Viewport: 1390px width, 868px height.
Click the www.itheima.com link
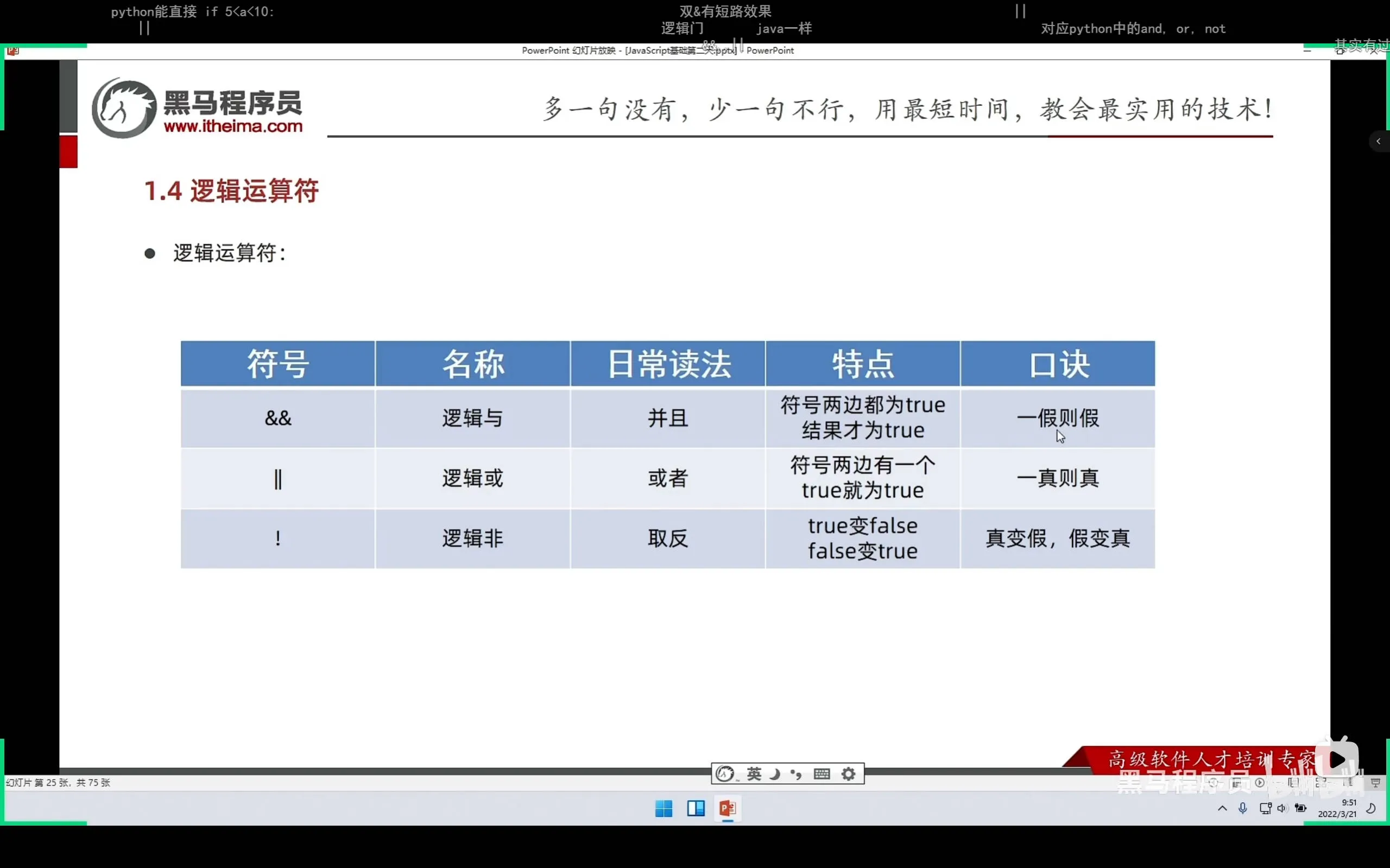point(233,126)
